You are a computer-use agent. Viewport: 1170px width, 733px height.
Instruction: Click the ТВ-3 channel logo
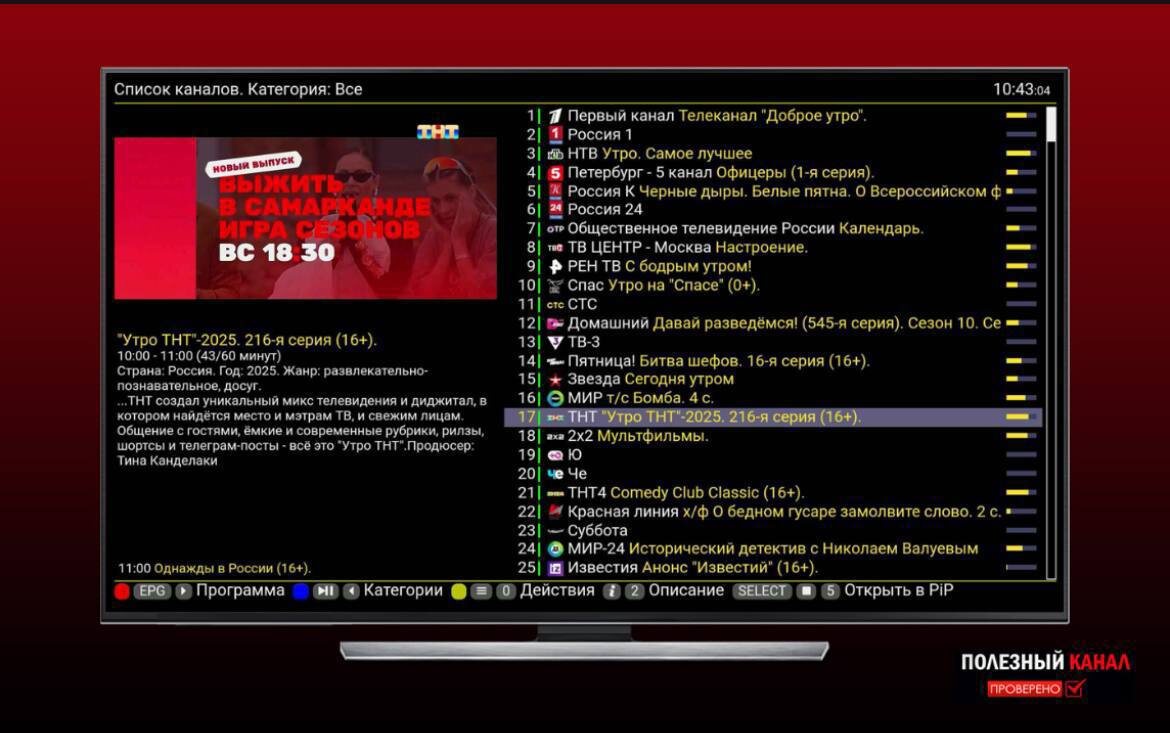(x=555, y=342)
